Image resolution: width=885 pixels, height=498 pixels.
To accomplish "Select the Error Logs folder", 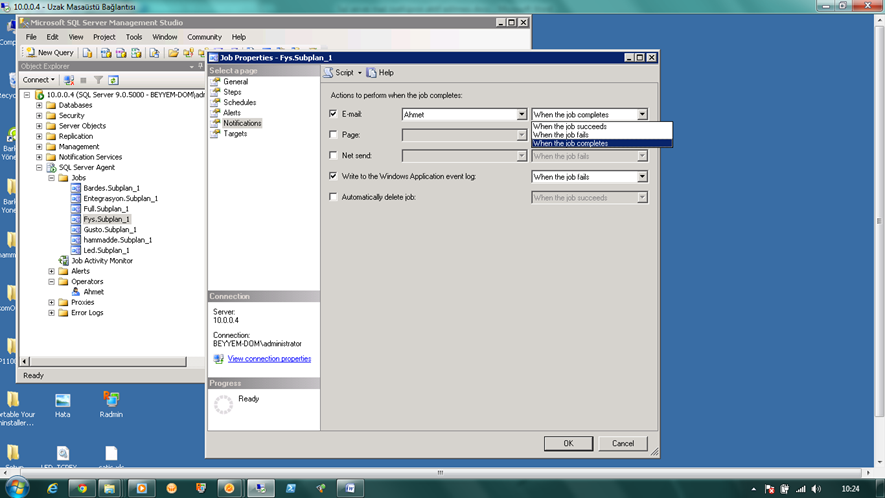I will point(87,313).
